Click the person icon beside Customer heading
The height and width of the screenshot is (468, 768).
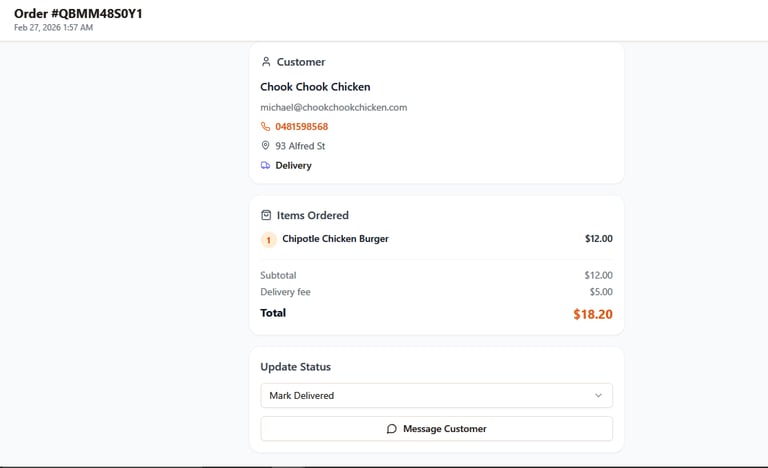tap(266, 62)
